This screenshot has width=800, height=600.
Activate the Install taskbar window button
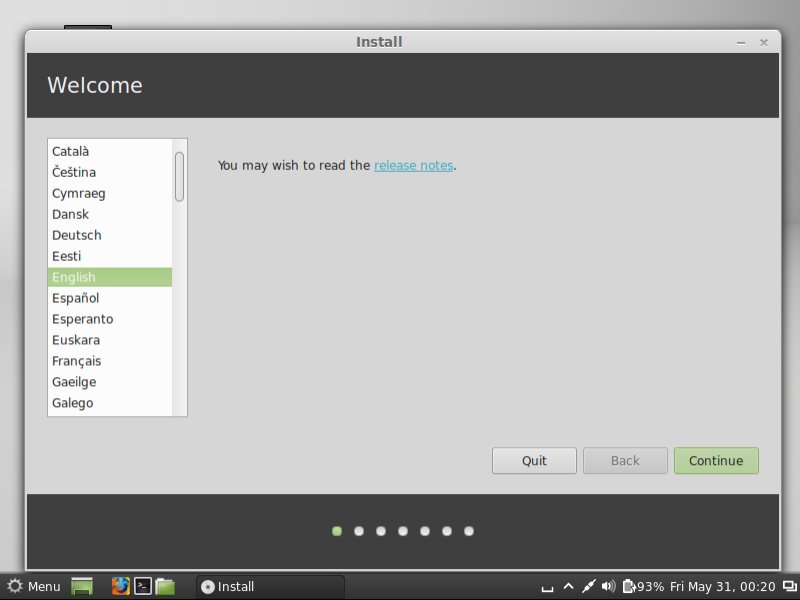pos(270,586)
